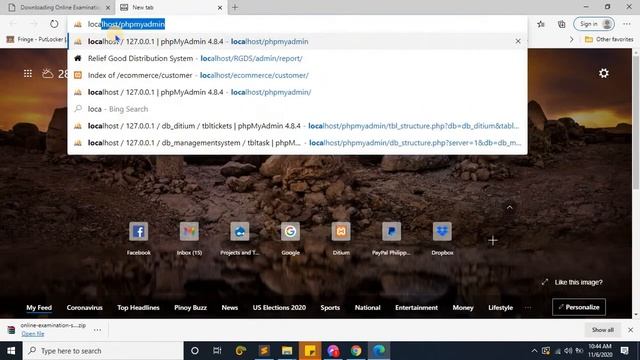
Task: Expand the bookmarks overflow chevron
Action: pos(571,39)
